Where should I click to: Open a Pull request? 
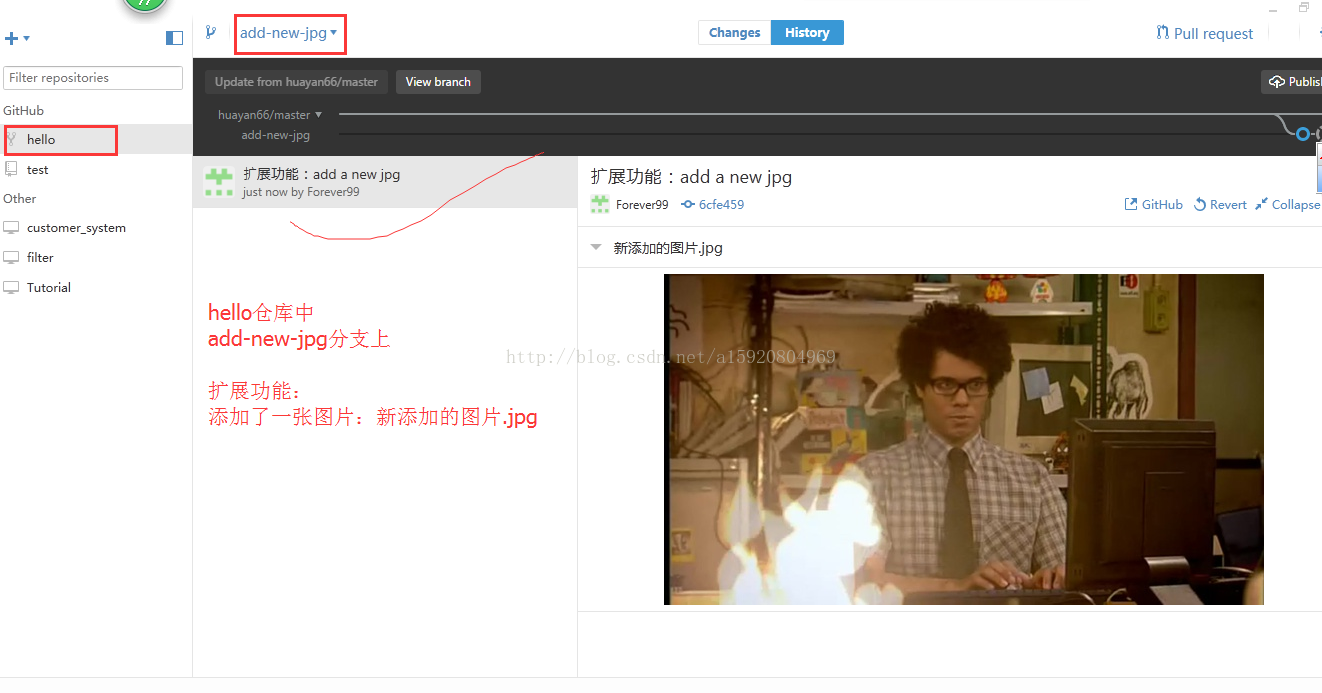click(1204, 33)
